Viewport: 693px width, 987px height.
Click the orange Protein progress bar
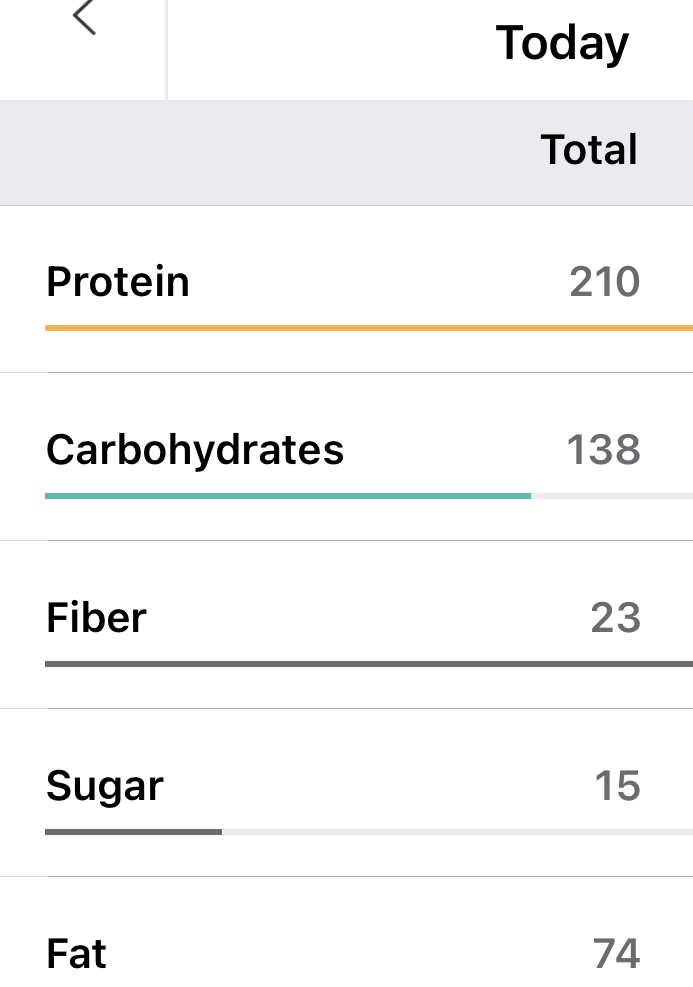coord(368,327)
